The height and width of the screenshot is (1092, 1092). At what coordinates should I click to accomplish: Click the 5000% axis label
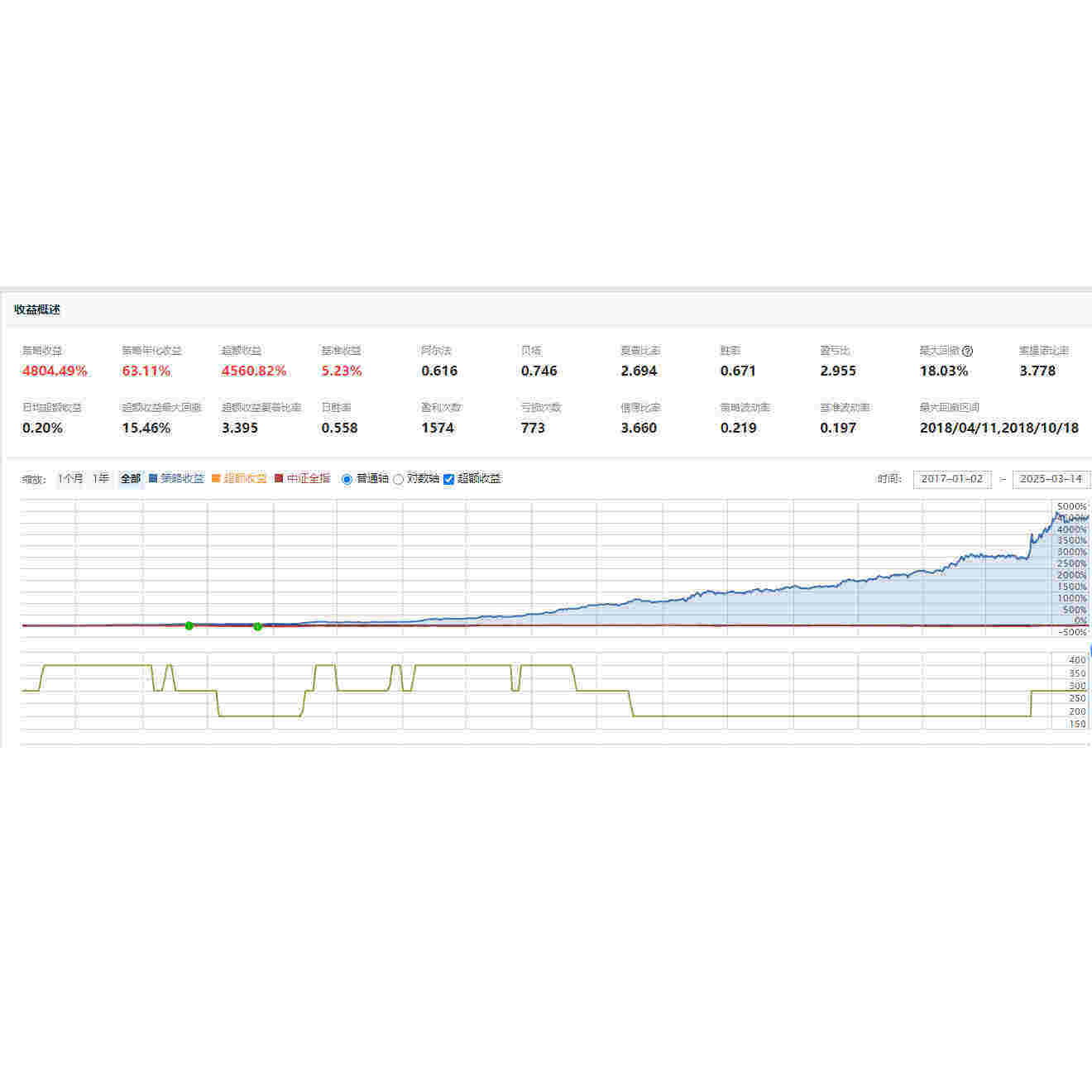1072,506
